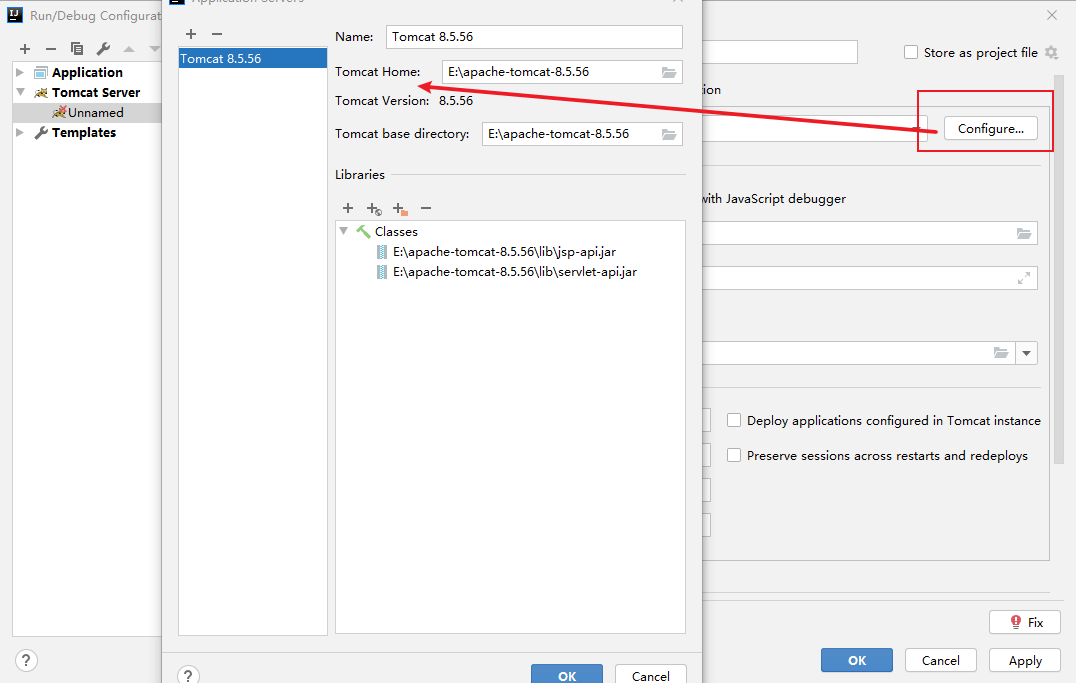Copy configuration using the duplicate icon
This screenshot has height=683, width=1076.
(77, 49)
